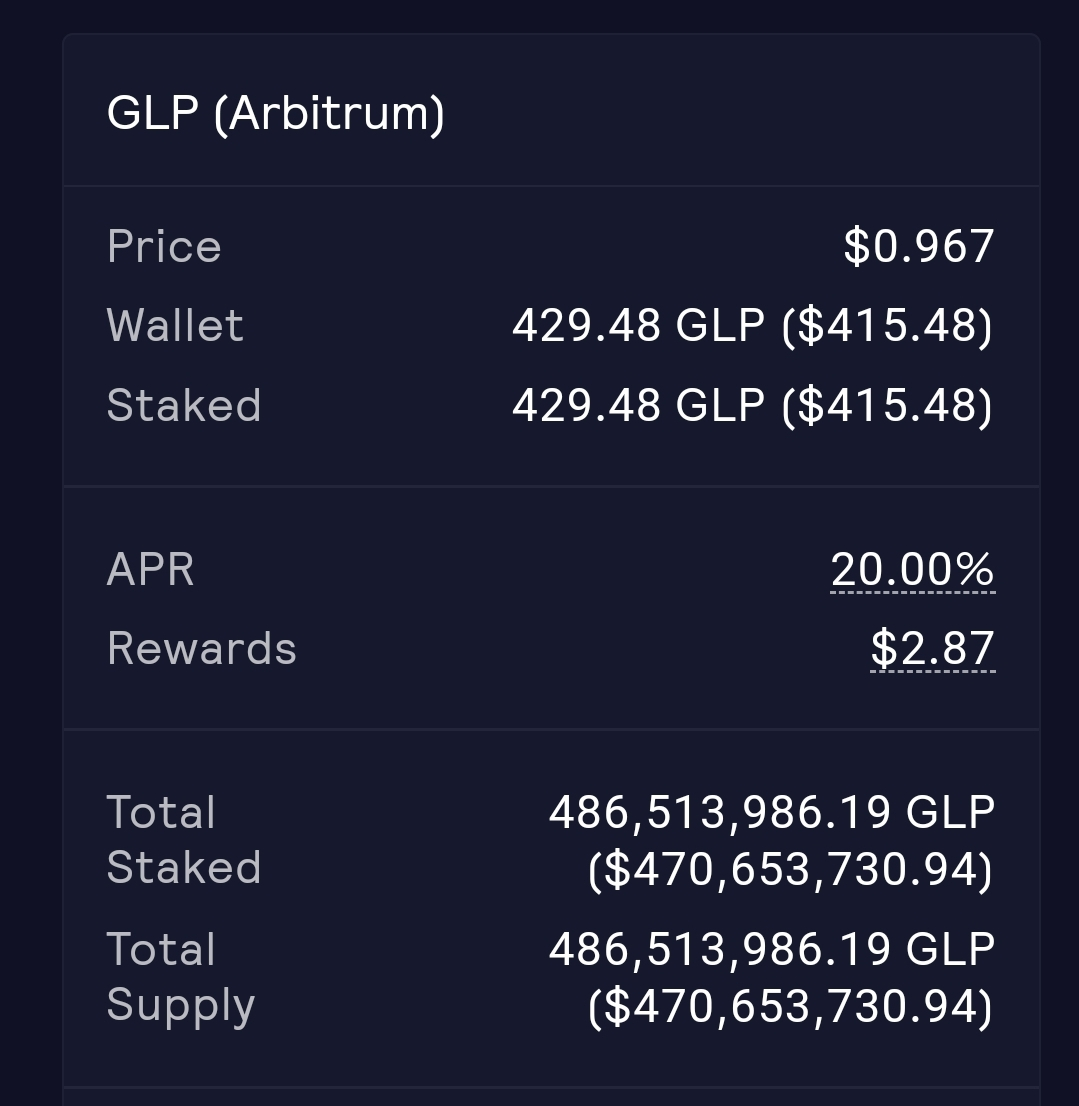This screenshot has width=1079, height=1106.
Task: Click the underlined 20.00% APR value
Action: tap(913, 569)
